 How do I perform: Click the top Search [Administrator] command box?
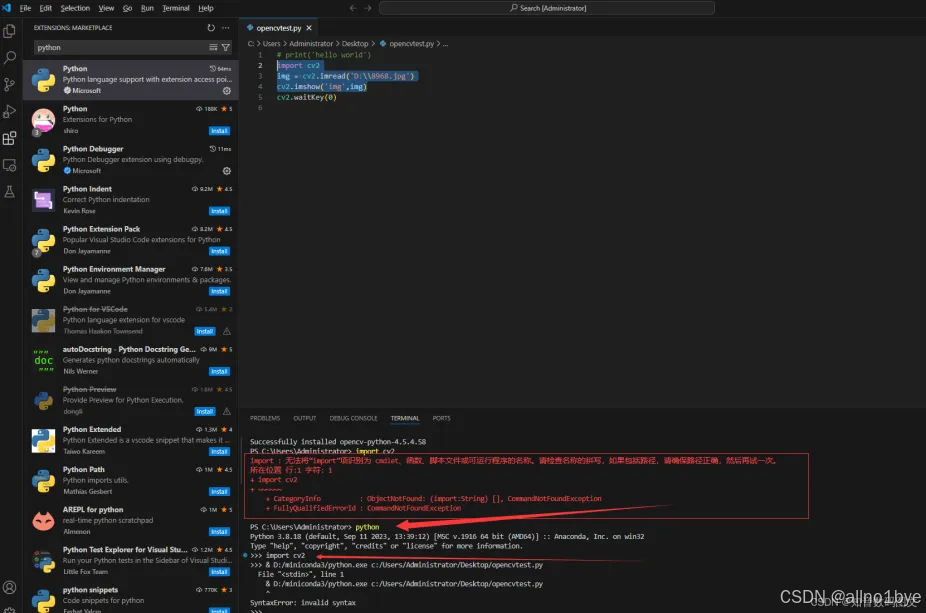547,8
